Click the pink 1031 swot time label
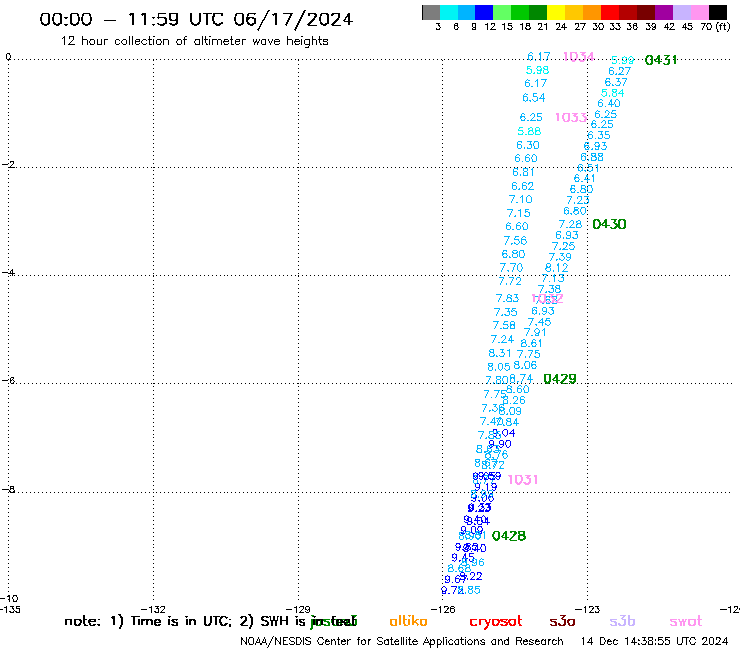This screenshot has width=740, height=650. coord(522,480)
